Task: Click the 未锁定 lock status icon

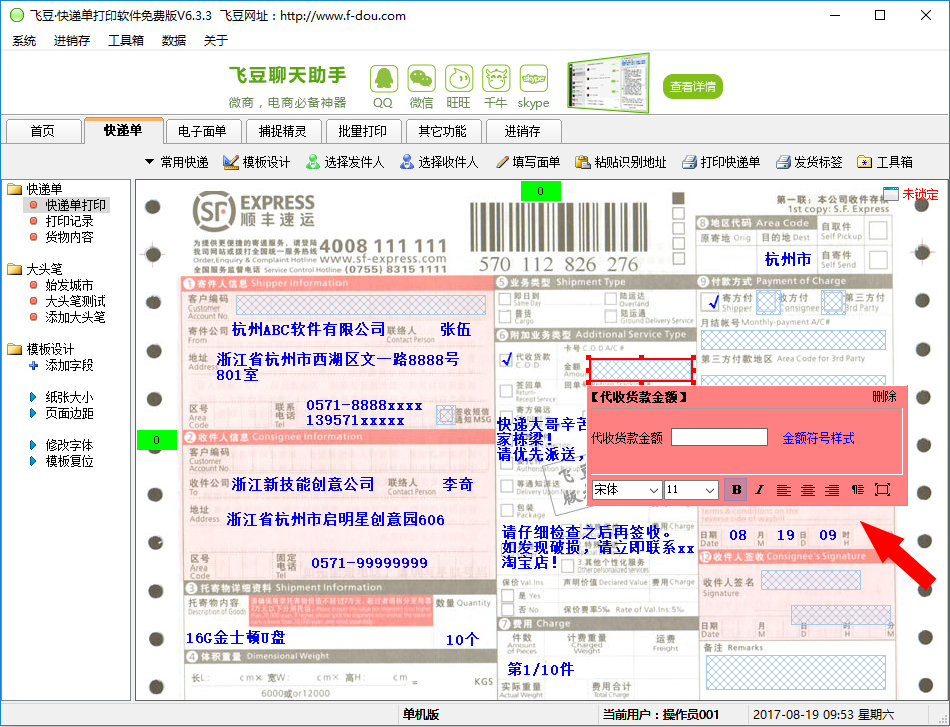Action: 891,194
